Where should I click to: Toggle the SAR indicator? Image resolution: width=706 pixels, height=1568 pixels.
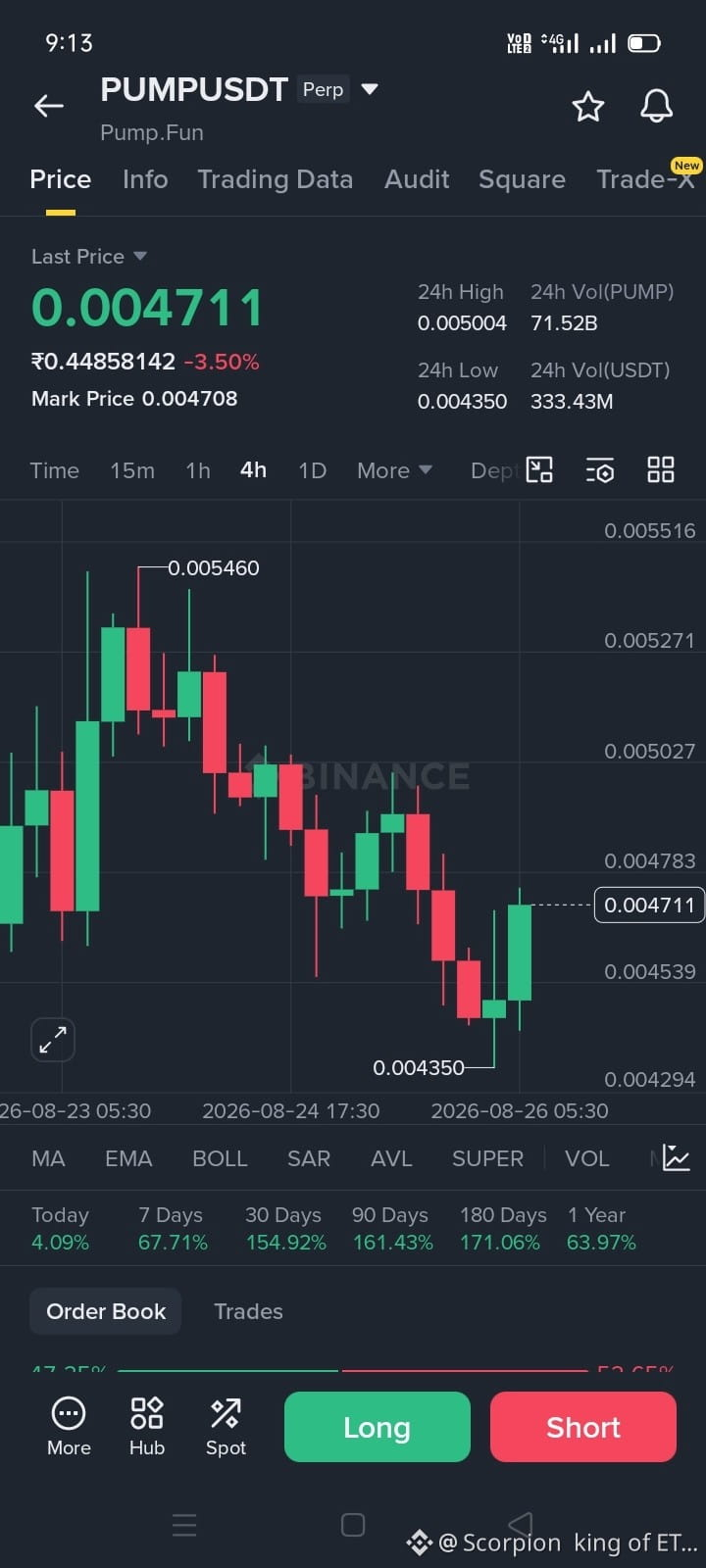tap(309, 1158)
